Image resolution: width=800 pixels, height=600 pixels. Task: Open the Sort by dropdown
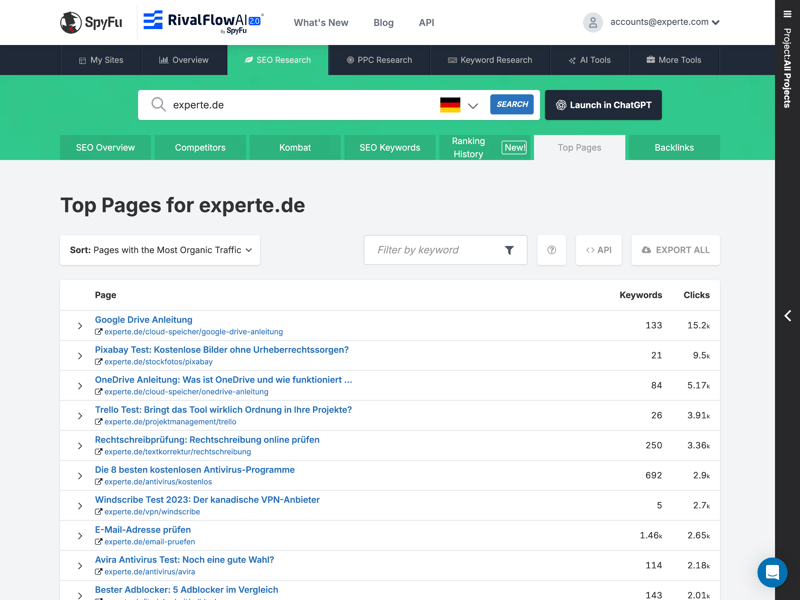click(160, 250)
